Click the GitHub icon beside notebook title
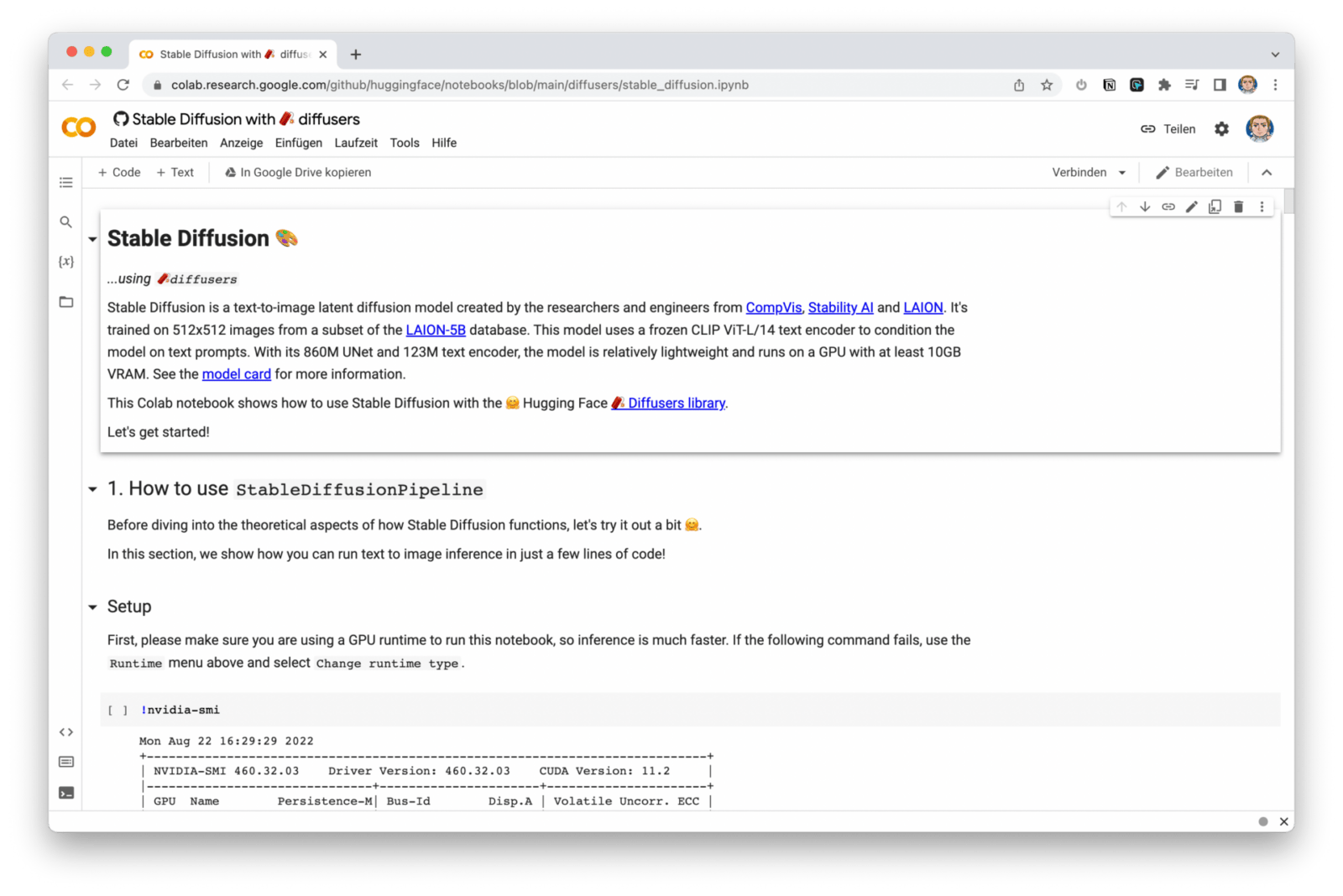Viewport: 1343px width, 896px height. pos(121,119)
